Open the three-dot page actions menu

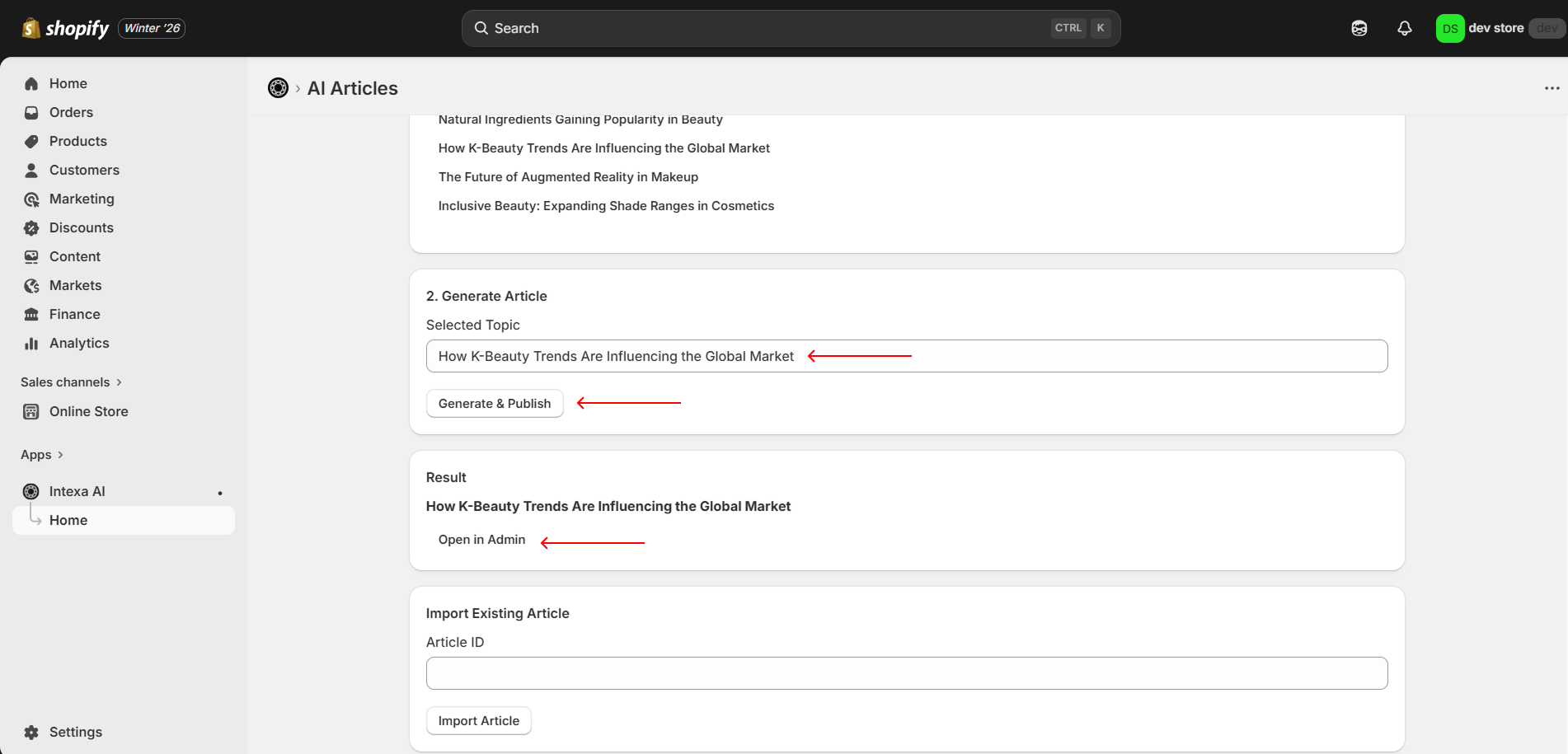1552,88
